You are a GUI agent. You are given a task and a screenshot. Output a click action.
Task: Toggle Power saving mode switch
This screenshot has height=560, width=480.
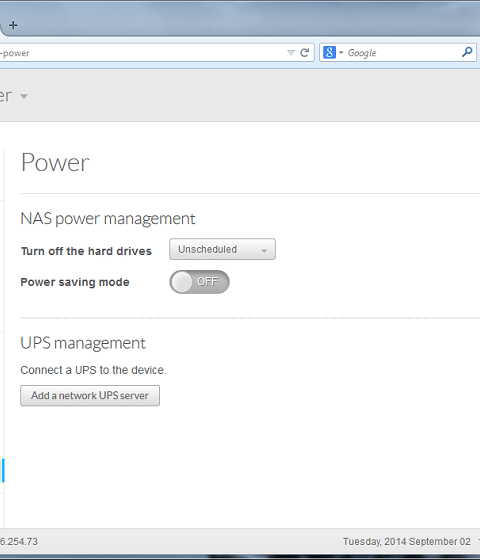point(199,282)
